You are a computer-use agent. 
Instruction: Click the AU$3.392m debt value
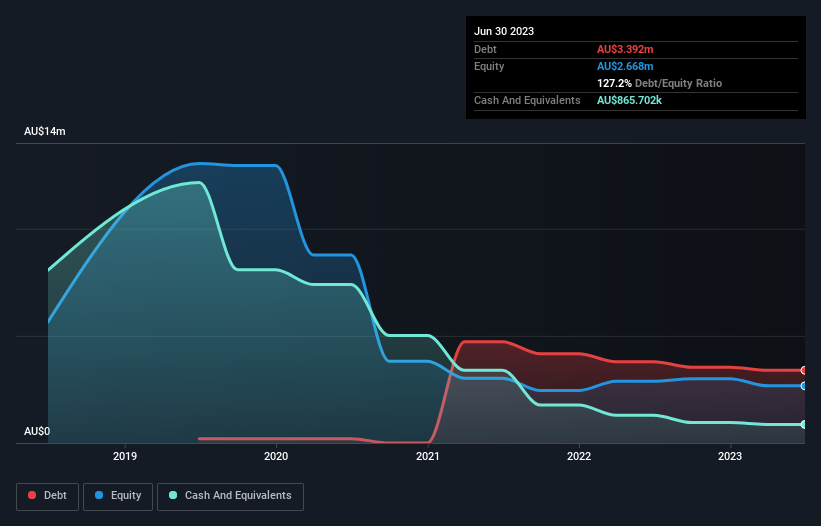click(x=625, y=49)
